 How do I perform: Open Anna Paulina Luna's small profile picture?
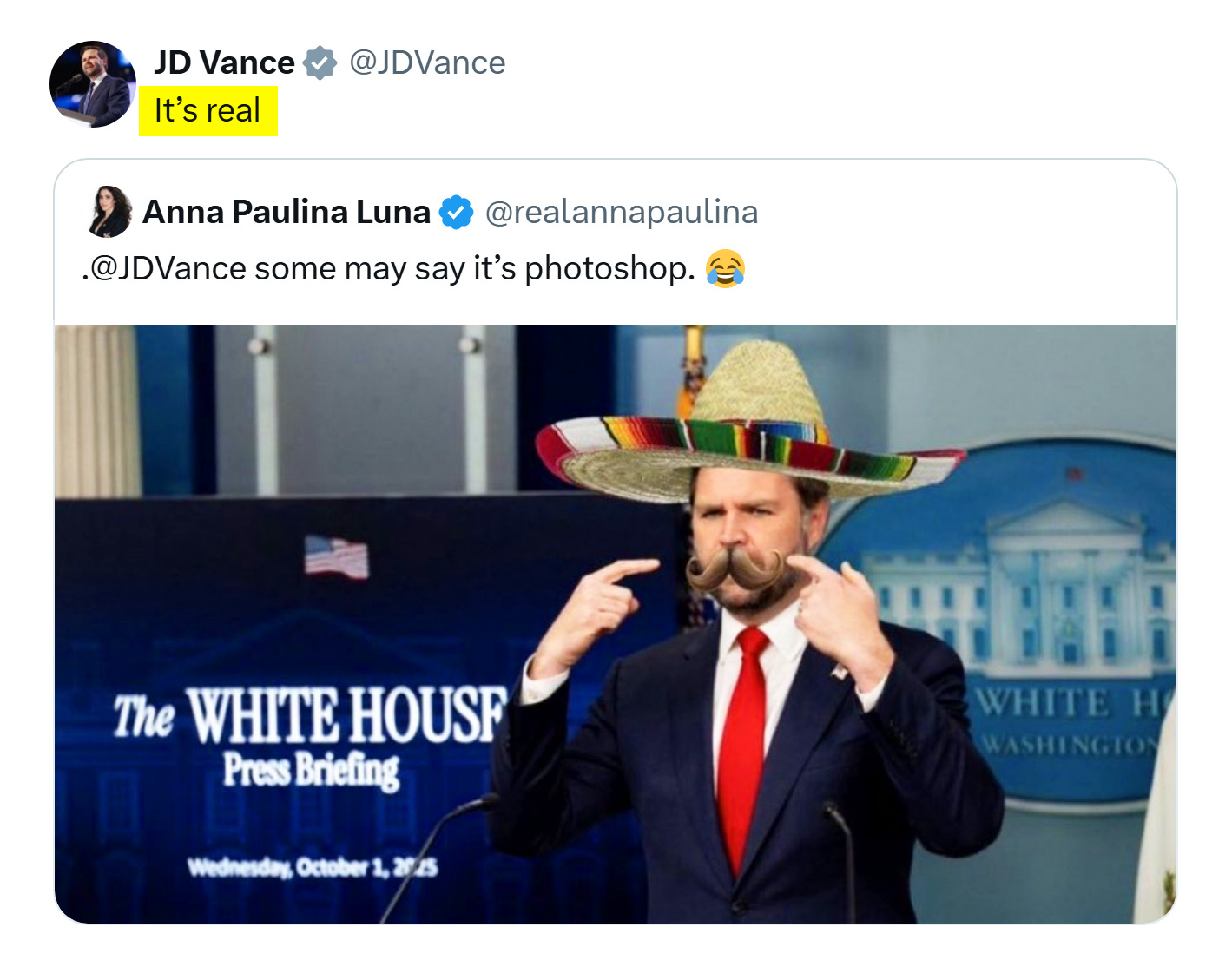pyautogui.click(x=110, y=211)
